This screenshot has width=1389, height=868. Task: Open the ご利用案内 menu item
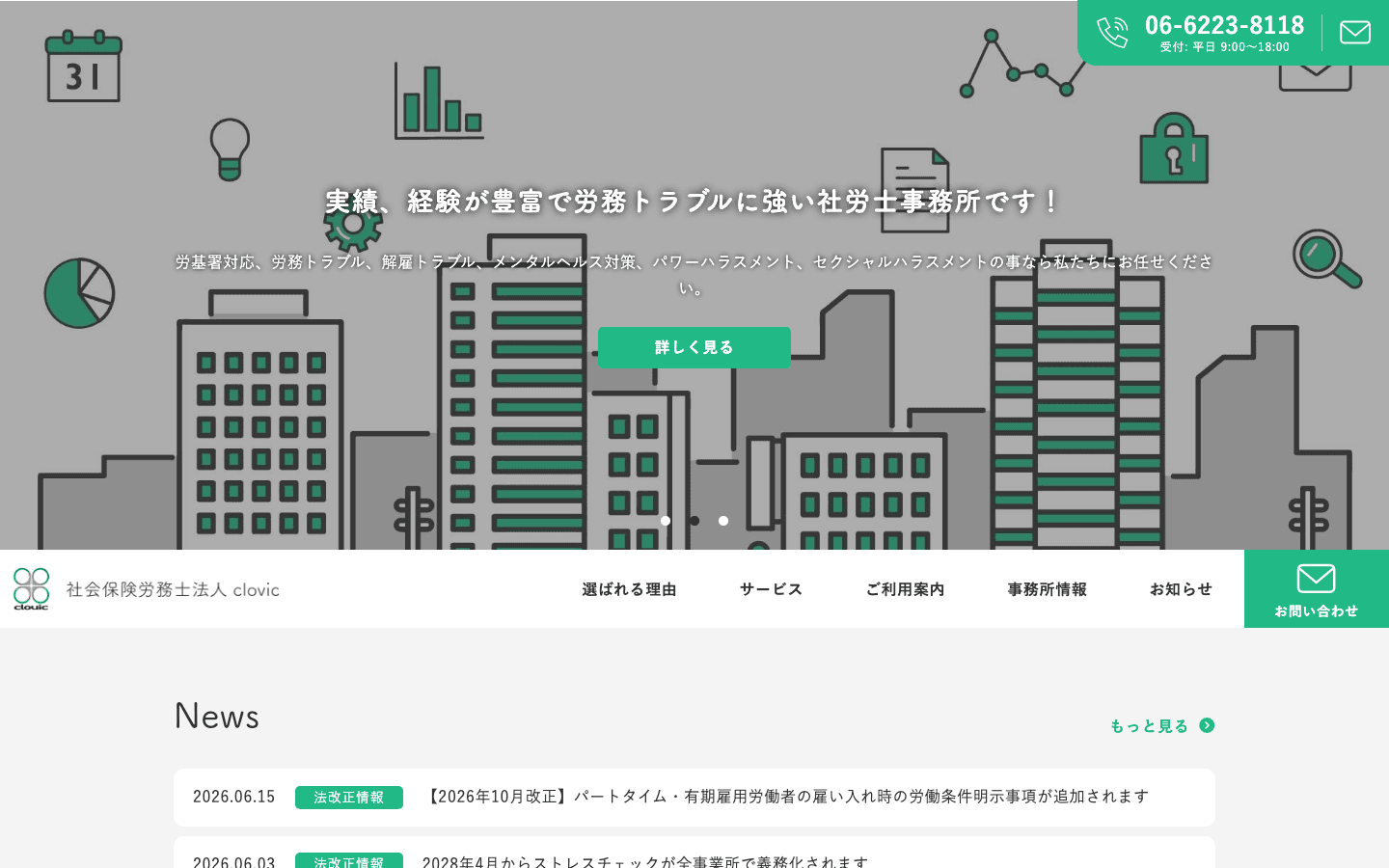(905, 589)
